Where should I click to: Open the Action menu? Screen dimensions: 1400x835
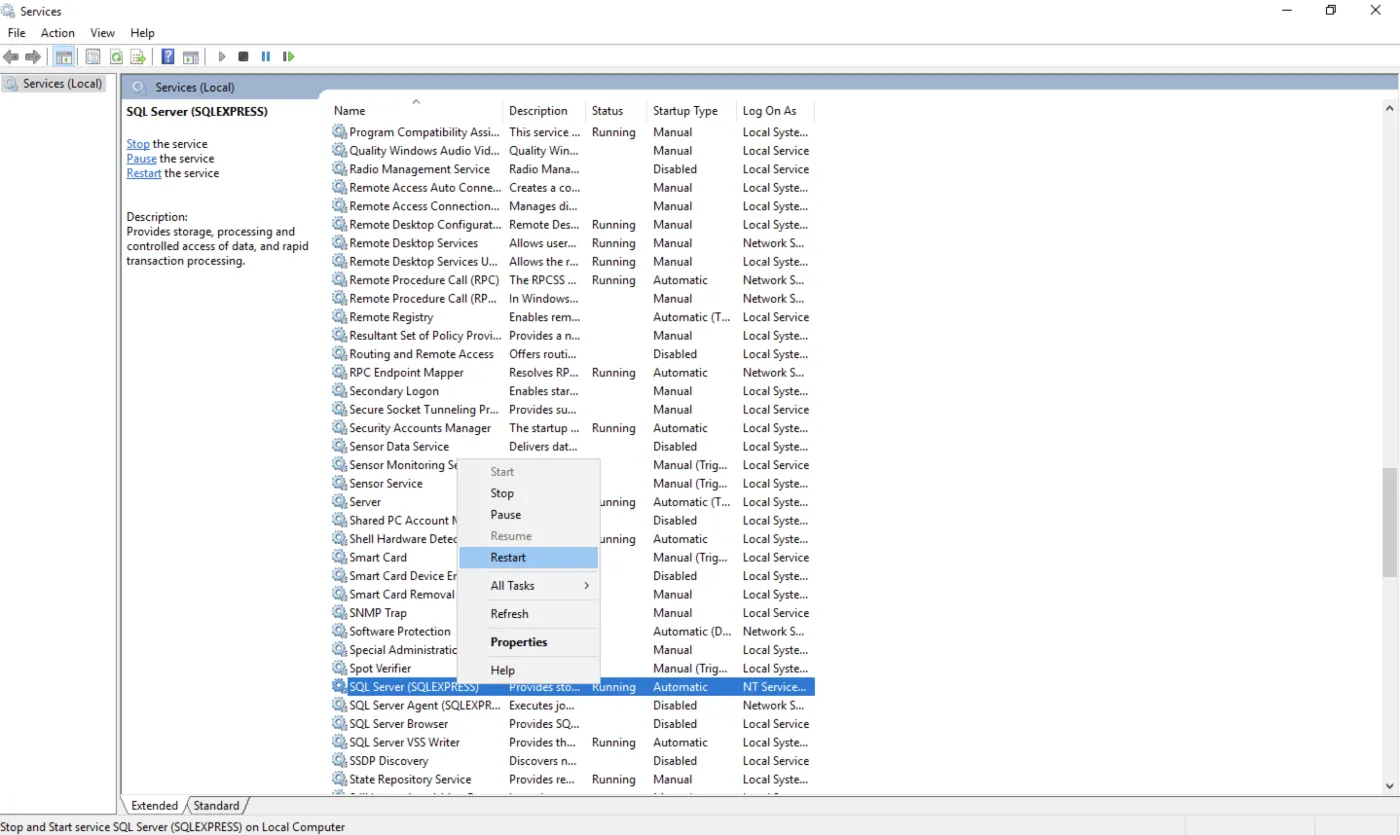58,33
